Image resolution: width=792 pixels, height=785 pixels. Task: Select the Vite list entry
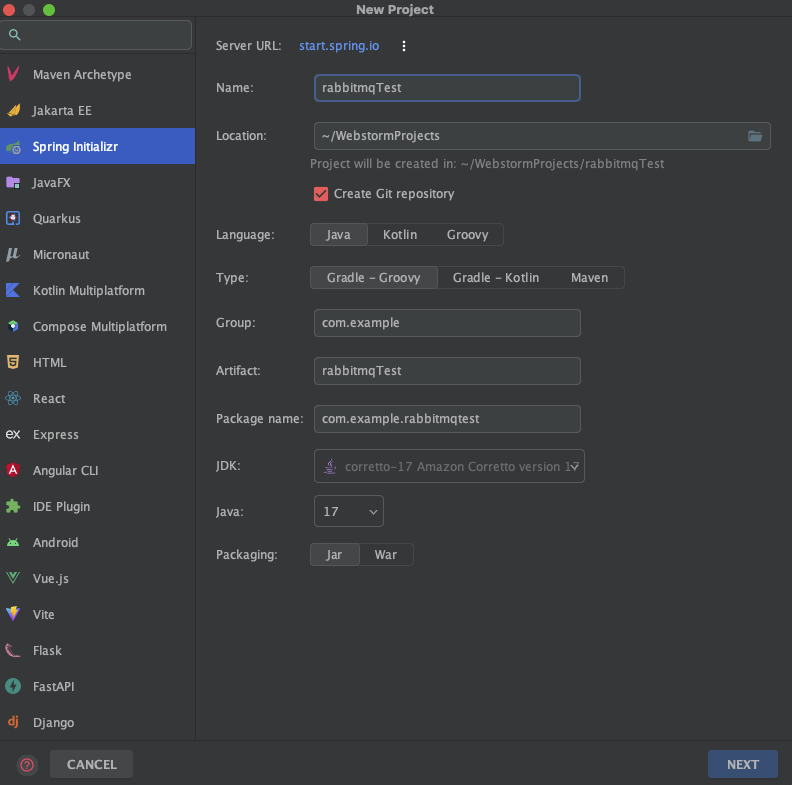point(97,614)
